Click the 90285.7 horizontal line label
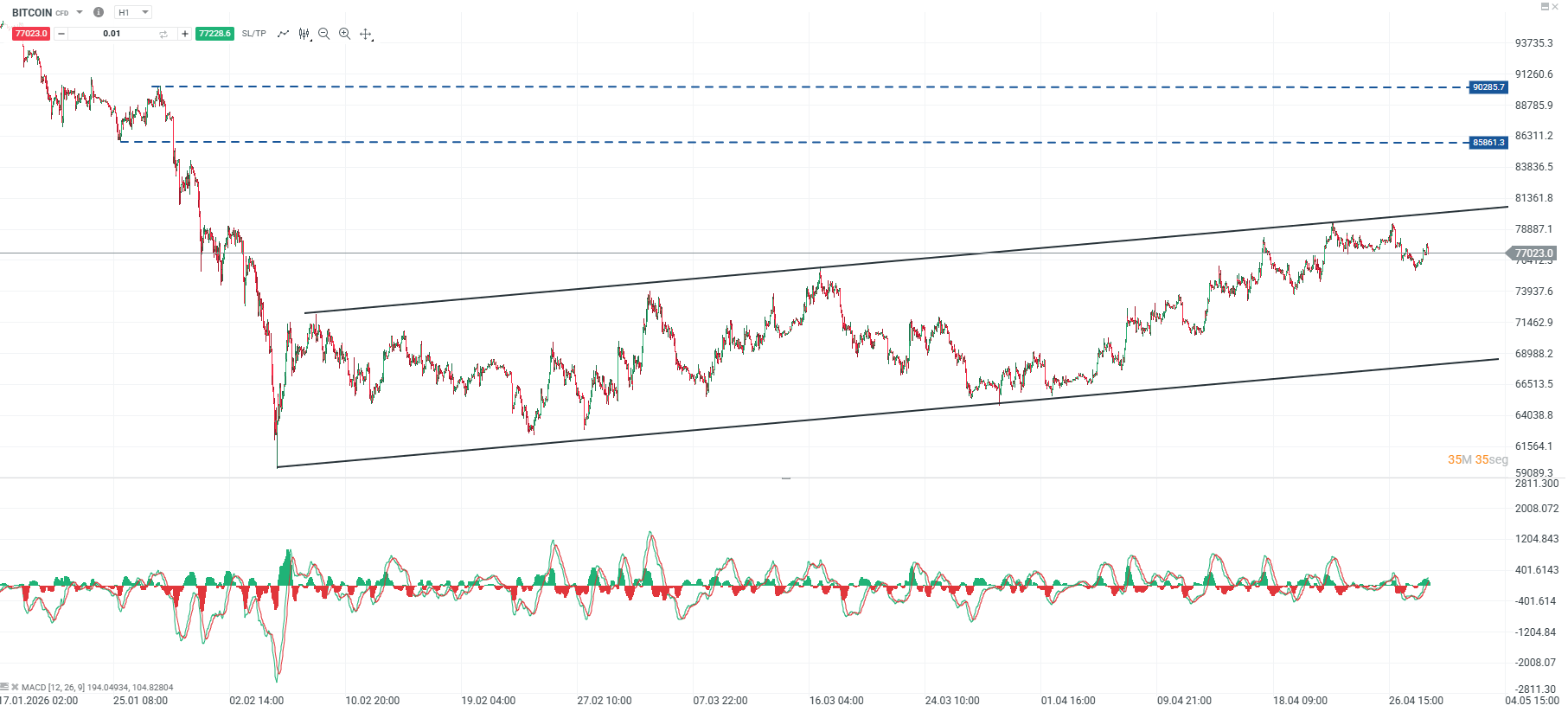This screenshot has height=712, width=1568. point(1488,87)
